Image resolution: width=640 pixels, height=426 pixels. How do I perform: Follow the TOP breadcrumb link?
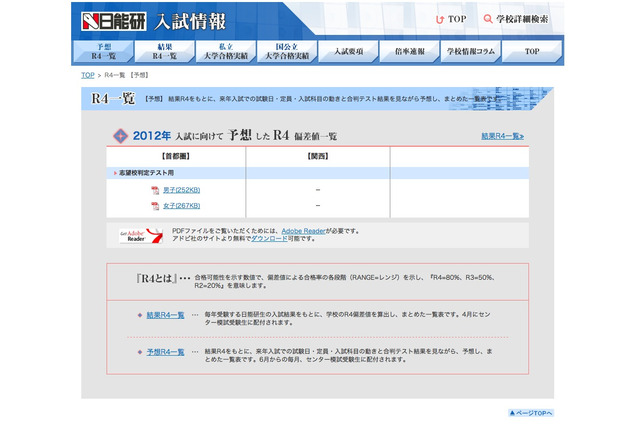[x=88, y=75]
